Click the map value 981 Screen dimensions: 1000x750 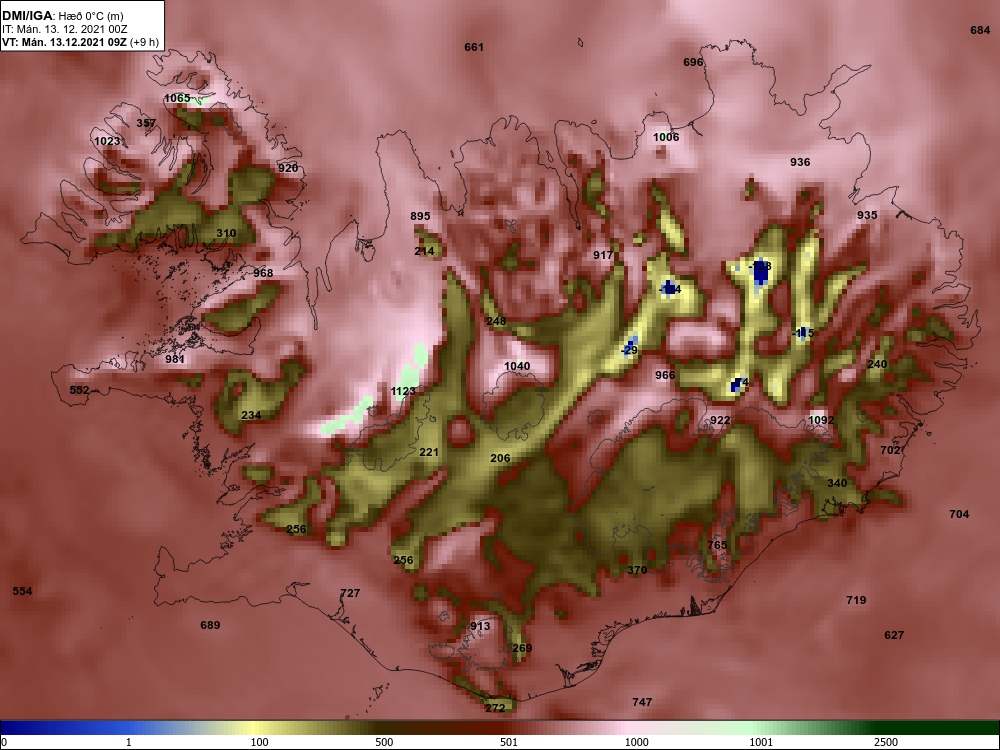click(x=175, y=359)
